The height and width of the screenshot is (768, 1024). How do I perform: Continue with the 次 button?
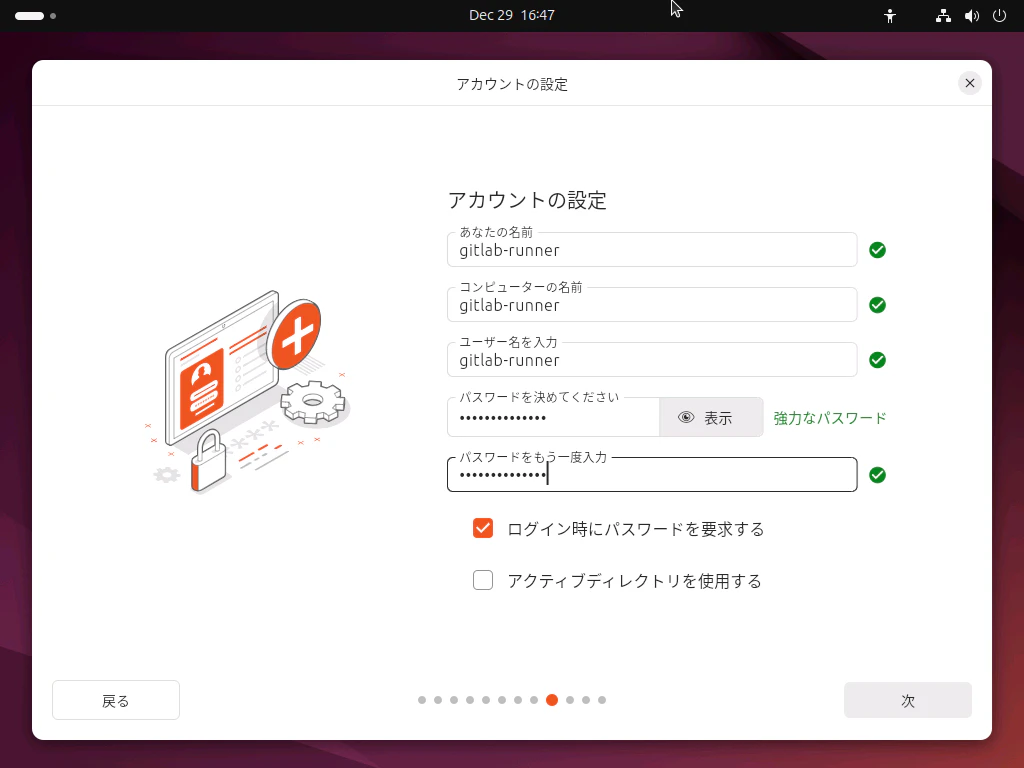pyautogui.click(x=907, y=700)
